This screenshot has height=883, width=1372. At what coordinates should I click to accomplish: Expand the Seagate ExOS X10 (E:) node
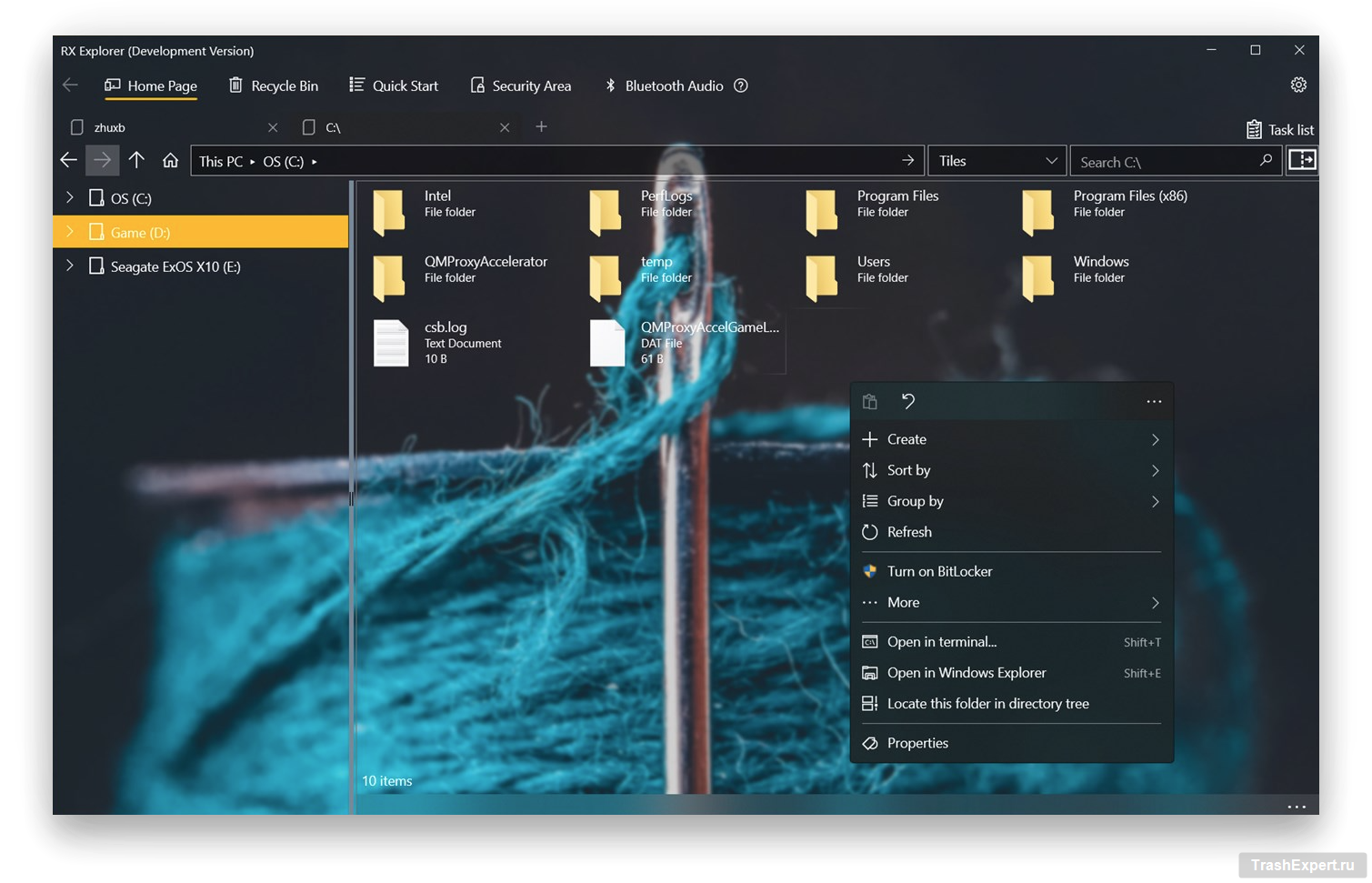tap(70, 266)
